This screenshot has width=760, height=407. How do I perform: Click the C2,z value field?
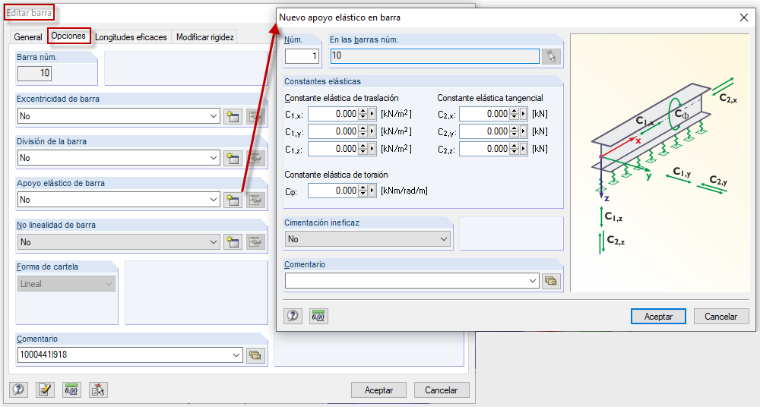click(485, 149)
